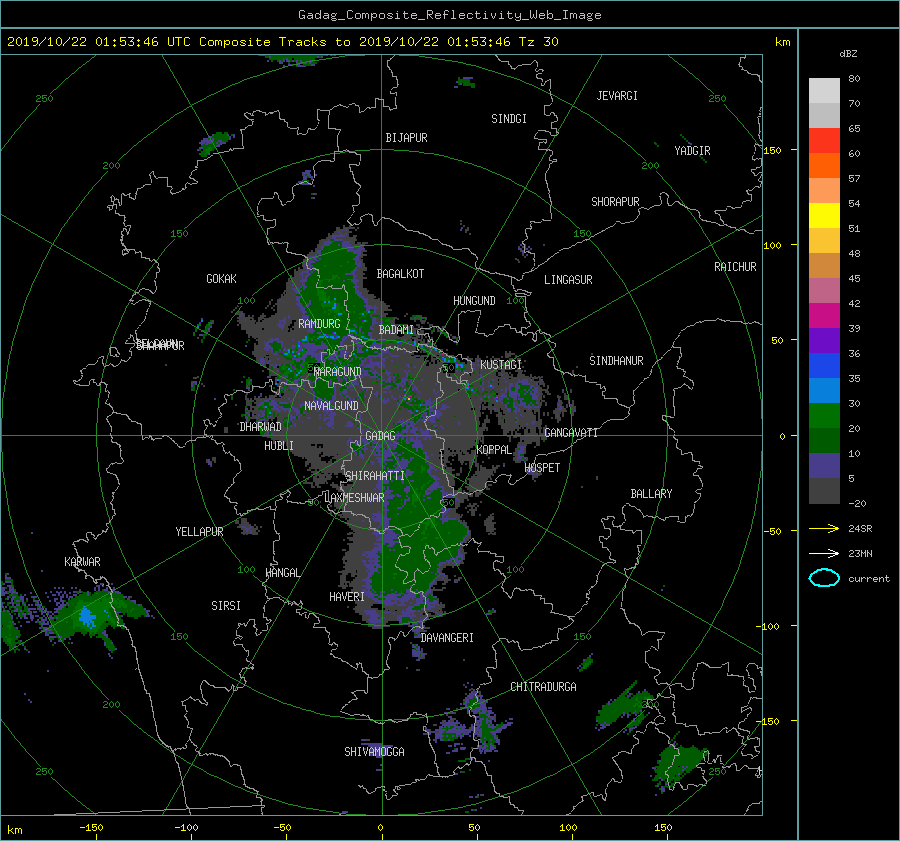This screenshot has height=841, width=900.
Task: Click the 'NARAGUND' city label
Action: pyautogui.click(x=338, y=372)
